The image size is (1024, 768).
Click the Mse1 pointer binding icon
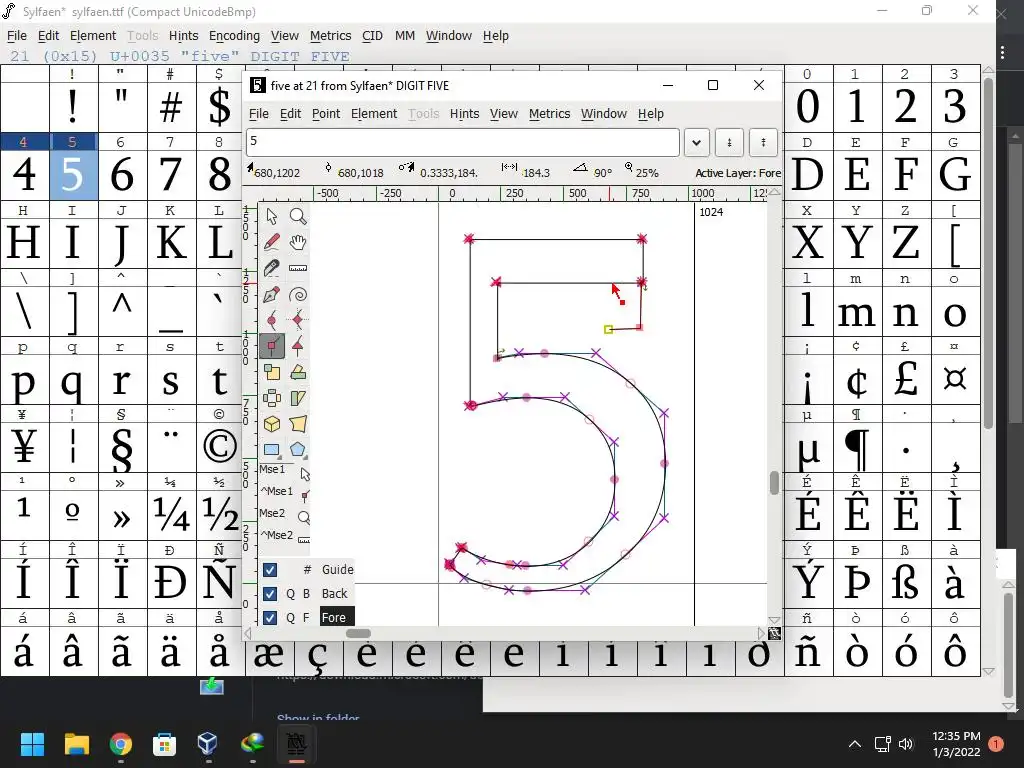pyautogui.click(x=304, y=473)
